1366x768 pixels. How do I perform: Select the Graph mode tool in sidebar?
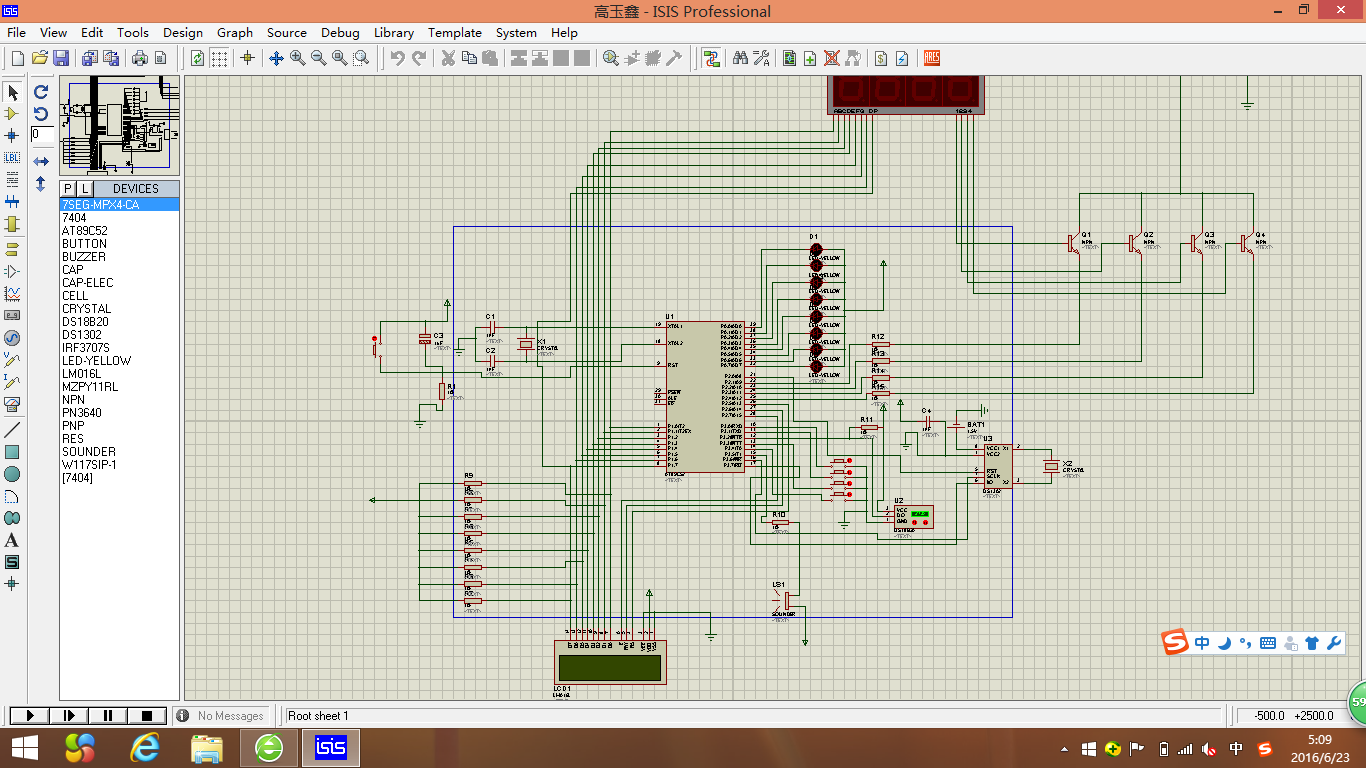pos(12,294)
